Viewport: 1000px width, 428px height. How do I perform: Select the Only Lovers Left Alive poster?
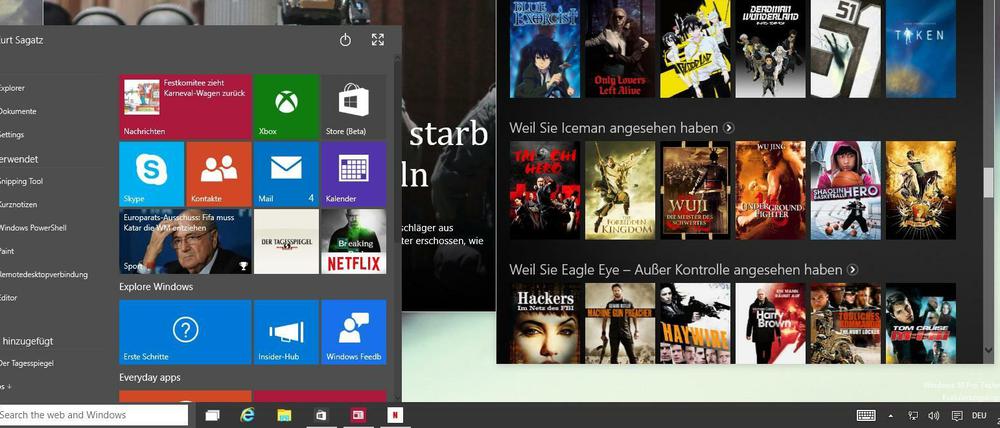(620, 48)
